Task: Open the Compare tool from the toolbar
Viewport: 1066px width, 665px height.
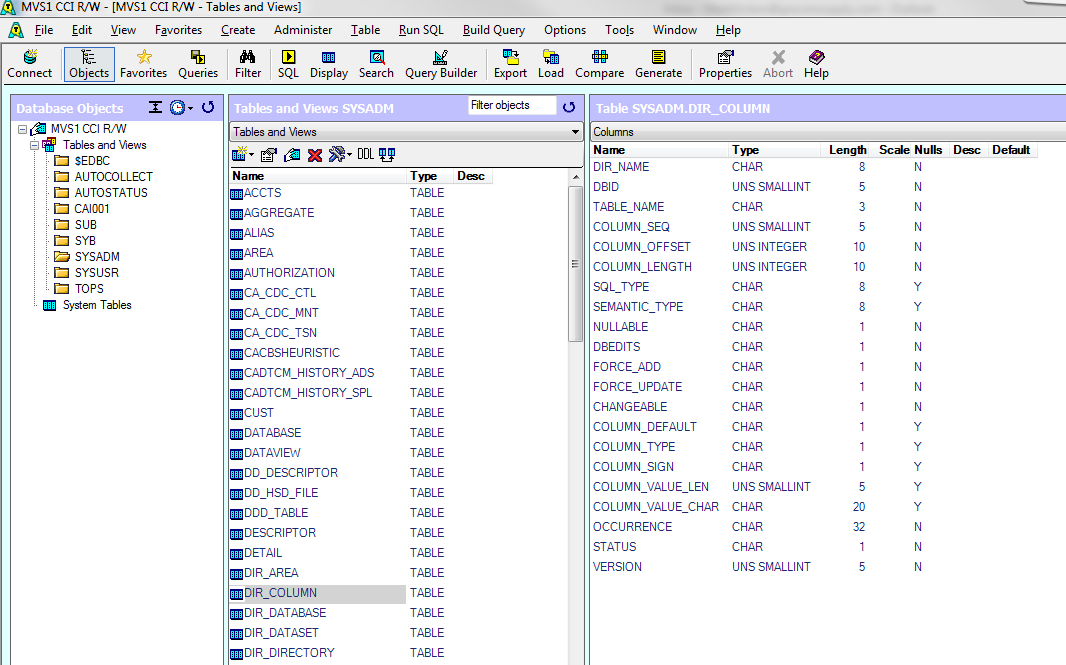Action: click(x=599, y=64)
